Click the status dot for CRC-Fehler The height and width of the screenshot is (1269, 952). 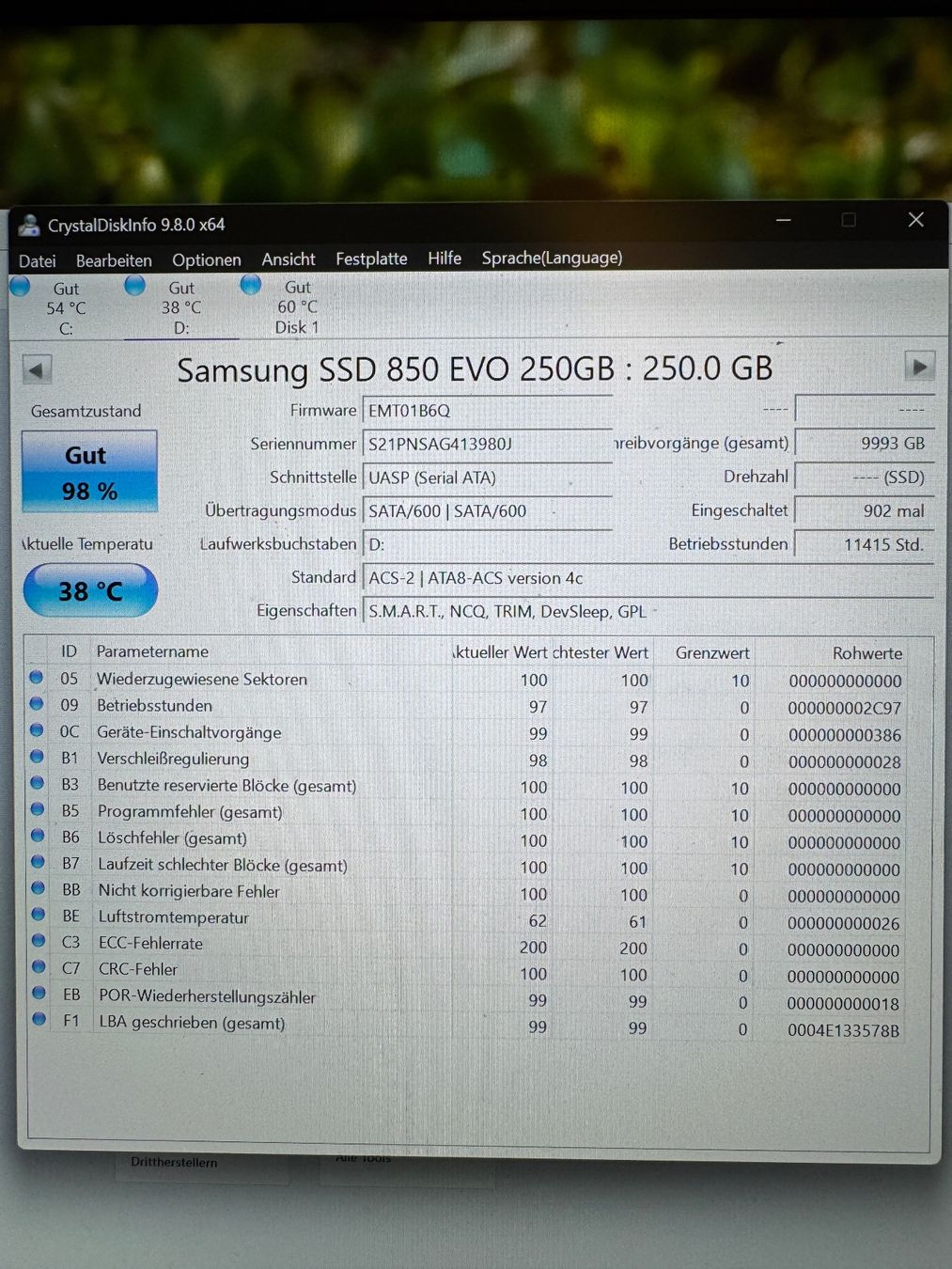(39, 966)
